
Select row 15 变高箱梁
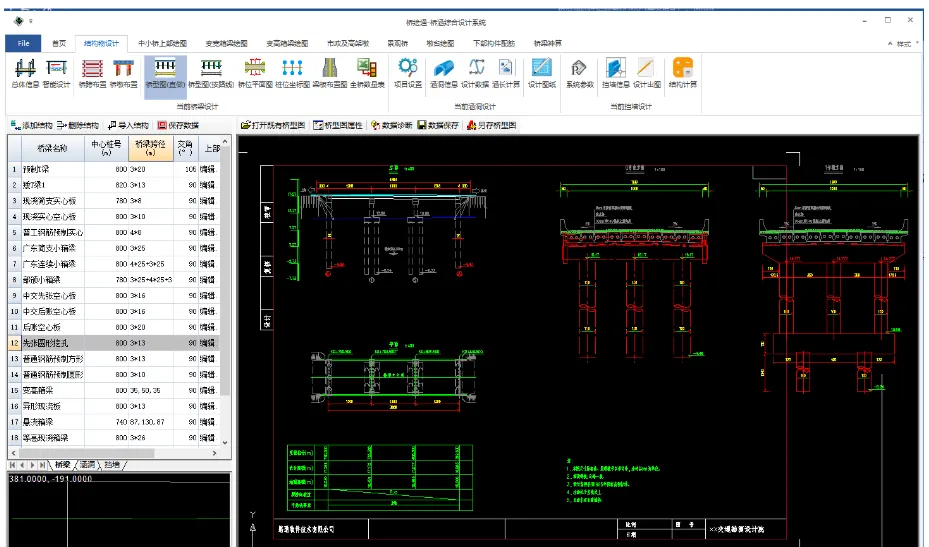tap(114, 391)
